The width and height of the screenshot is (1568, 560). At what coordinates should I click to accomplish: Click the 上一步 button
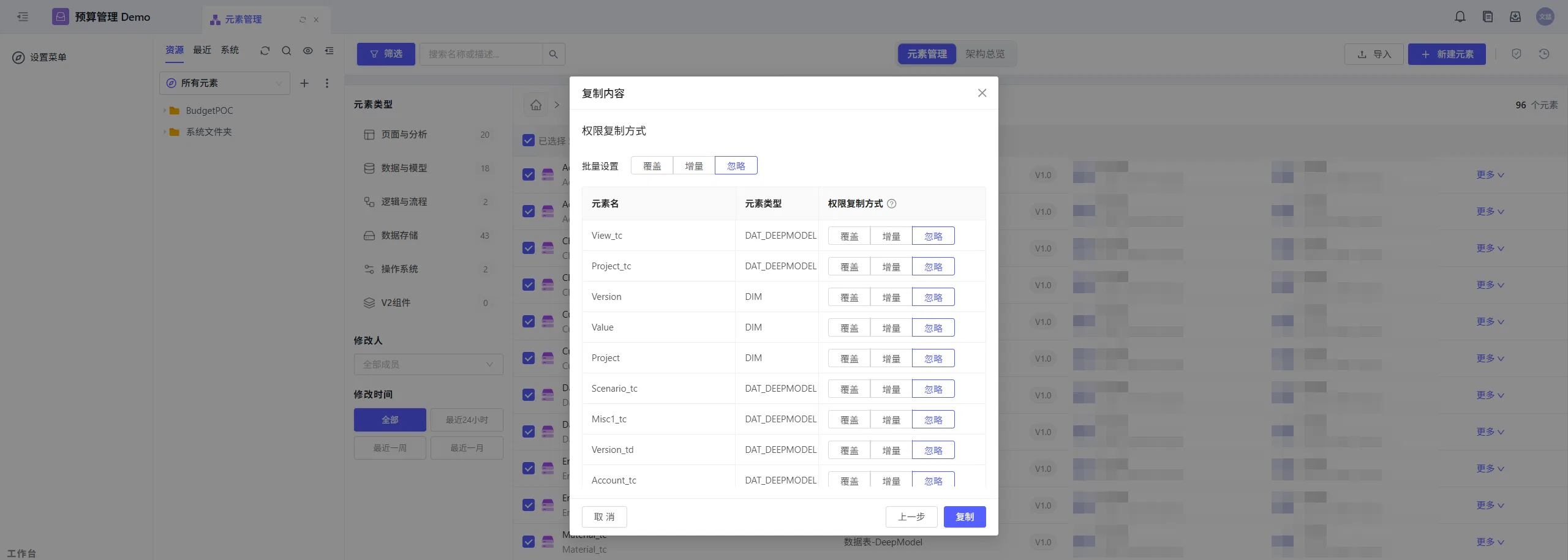click(911, 517)
